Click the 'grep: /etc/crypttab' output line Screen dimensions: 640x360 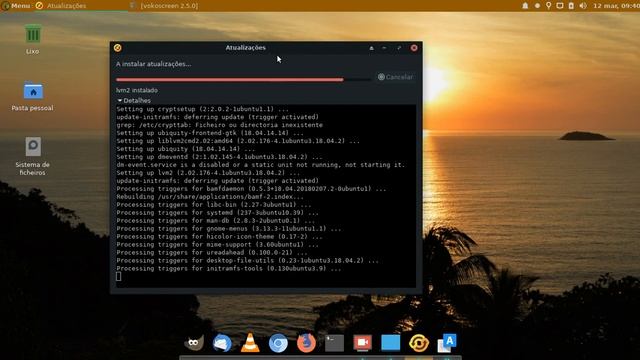[x=220, y=125]
